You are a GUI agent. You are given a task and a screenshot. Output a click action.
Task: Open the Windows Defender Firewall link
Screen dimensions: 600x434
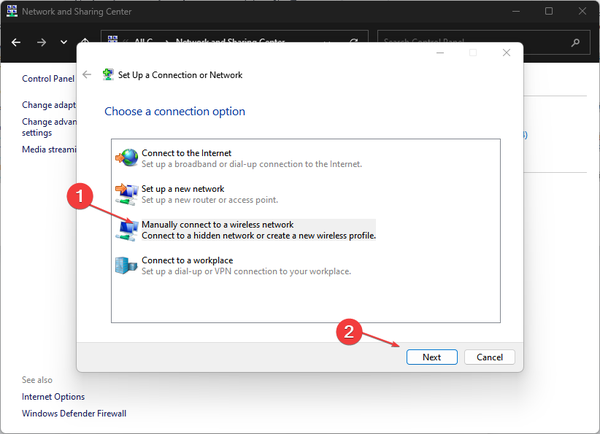(x=74, y=413)
